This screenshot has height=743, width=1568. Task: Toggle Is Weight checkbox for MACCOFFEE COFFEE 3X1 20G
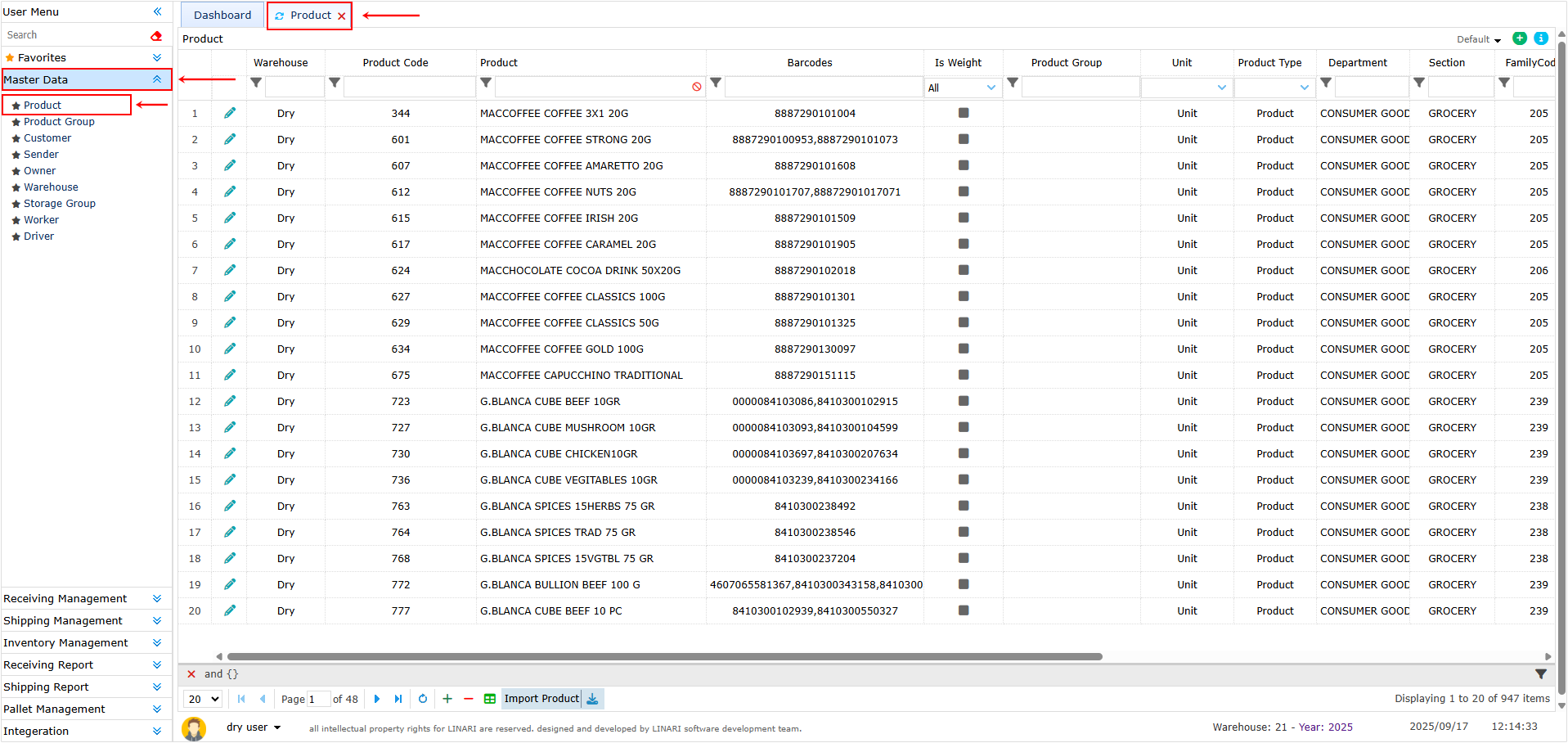pos(964,113)
